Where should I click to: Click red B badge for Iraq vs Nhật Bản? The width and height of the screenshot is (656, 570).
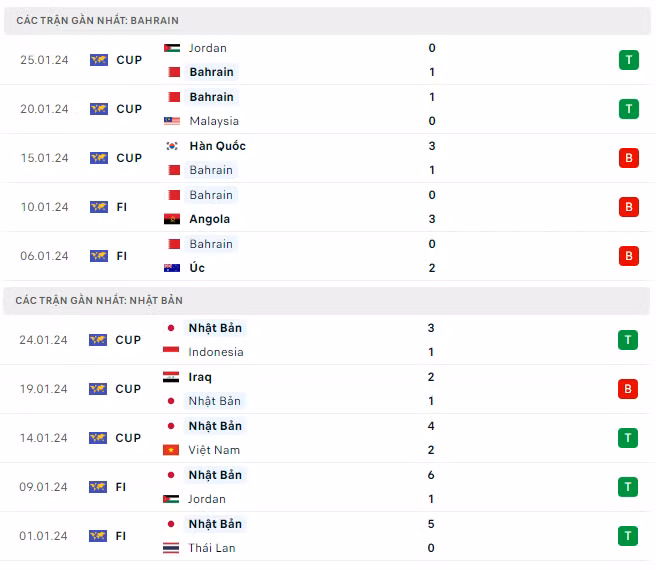tap(628, 389)
